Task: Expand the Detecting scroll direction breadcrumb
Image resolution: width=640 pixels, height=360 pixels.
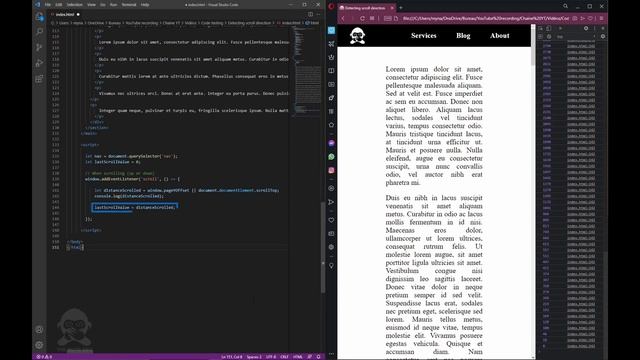Action: click(249, 23)
